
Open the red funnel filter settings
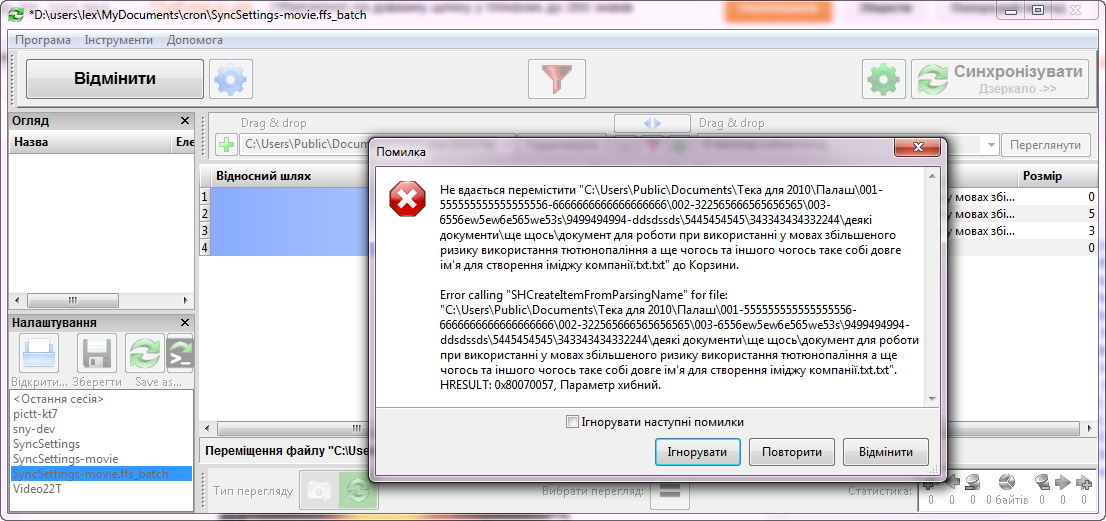click(557, 79)
